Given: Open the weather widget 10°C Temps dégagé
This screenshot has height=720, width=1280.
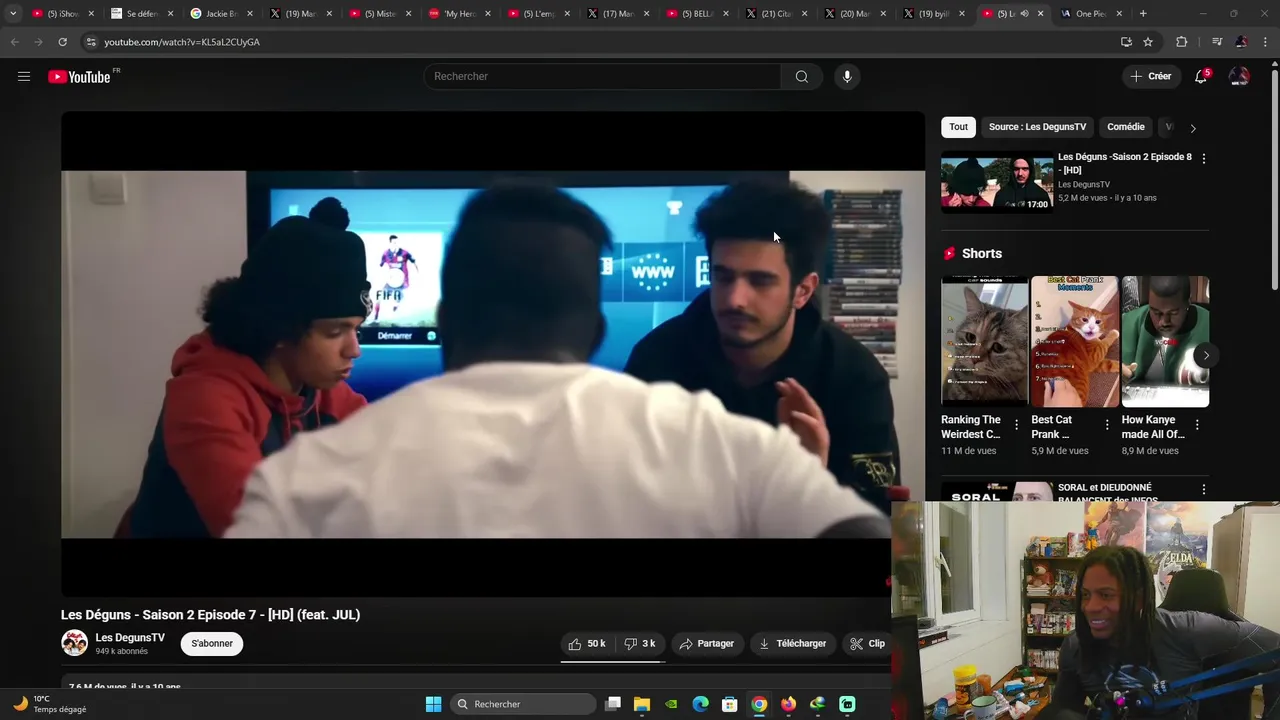Looking at the screenshot, I should [50, 704].
